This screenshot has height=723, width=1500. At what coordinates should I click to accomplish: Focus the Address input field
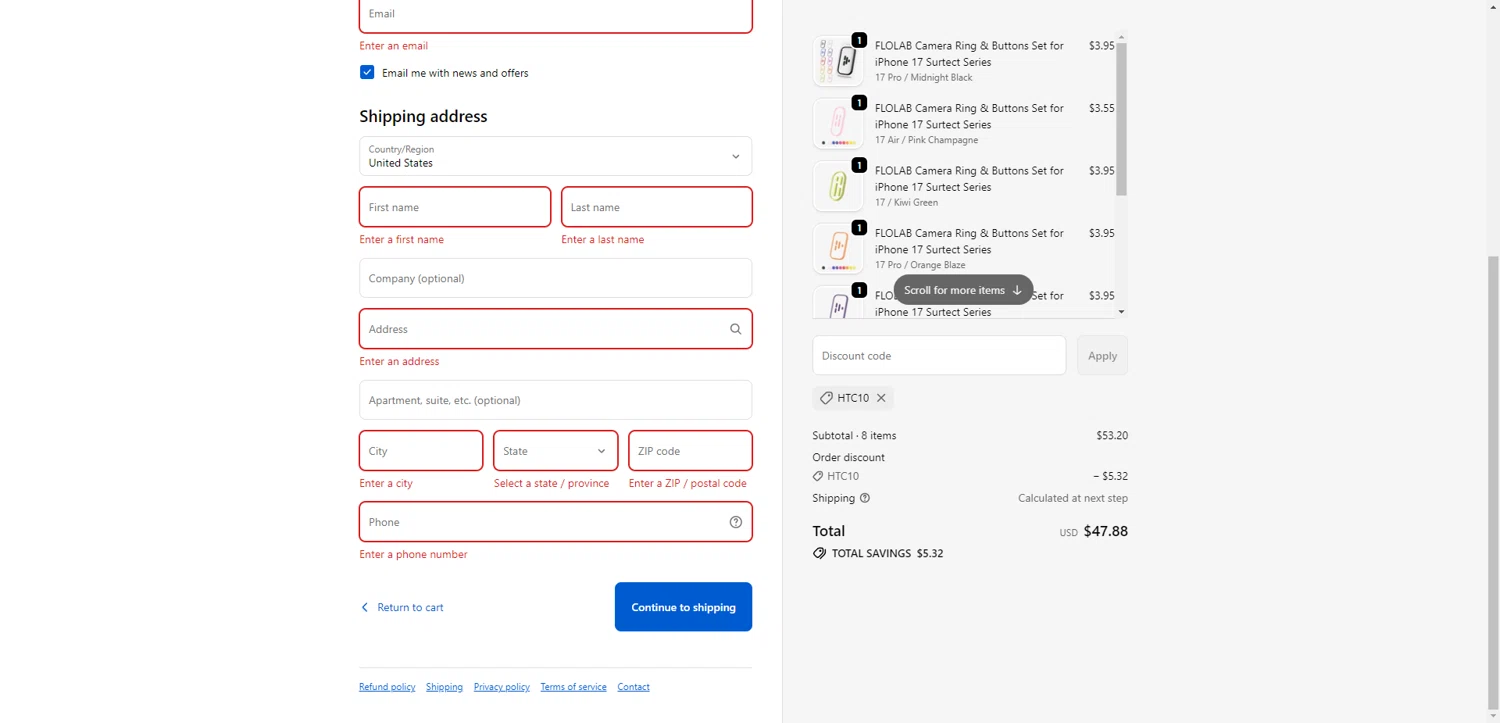(556, 329)
